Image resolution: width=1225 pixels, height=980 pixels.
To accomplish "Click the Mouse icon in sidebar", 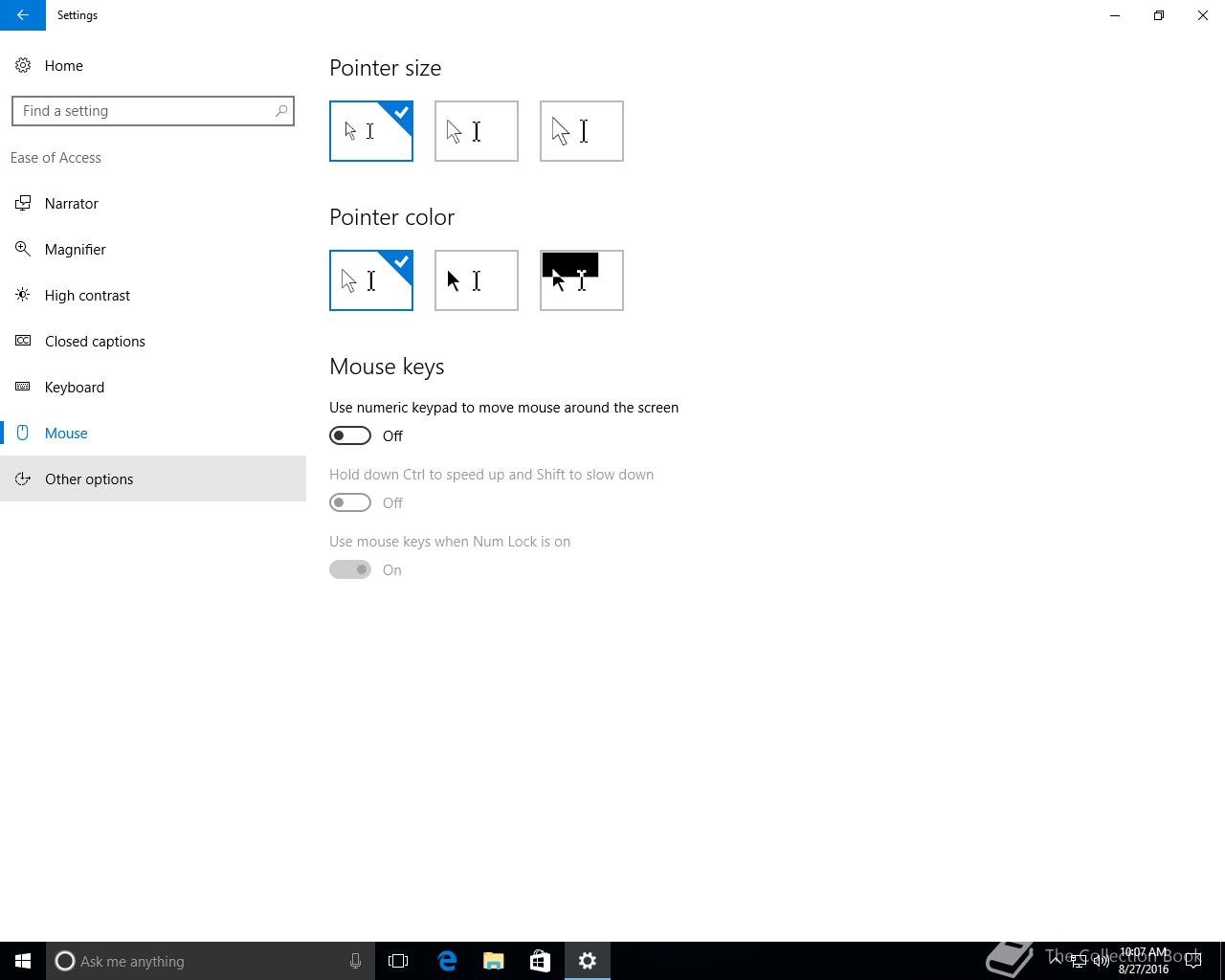I will pyautogui.click(x=23, y=433).
